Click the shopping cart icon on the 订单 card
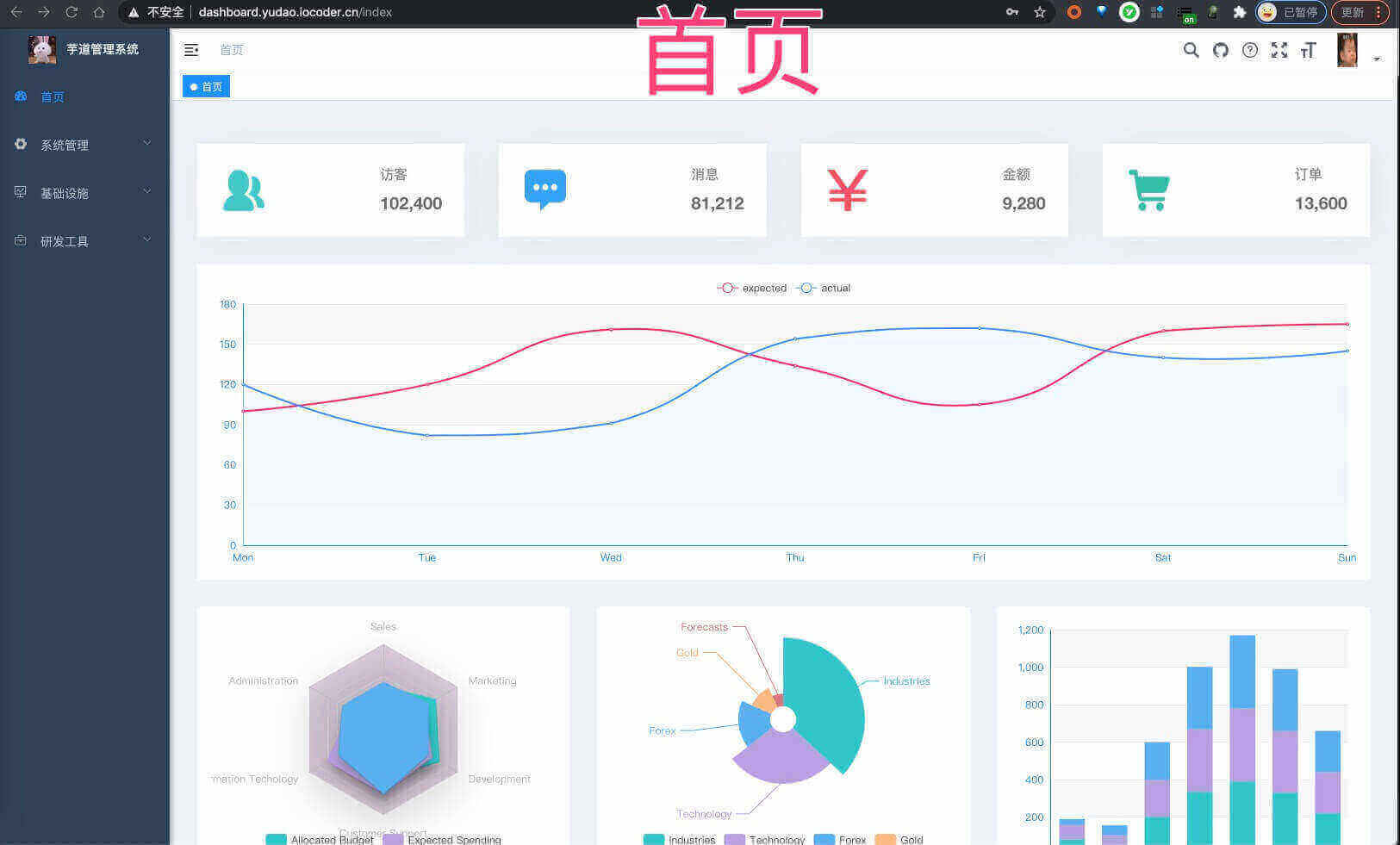Screen dimensions: 1400x845 tap(1149, 190)
